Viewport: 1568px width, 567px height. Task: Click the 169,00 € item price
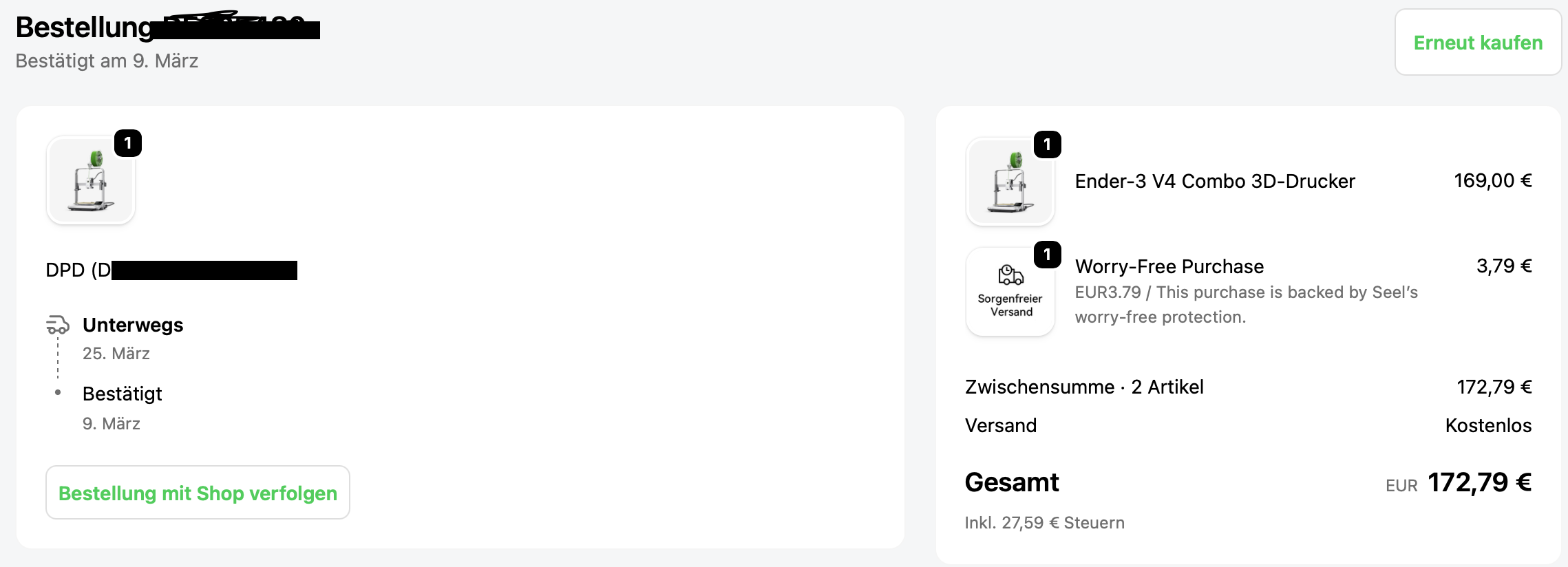click(x=1492, y=180)
